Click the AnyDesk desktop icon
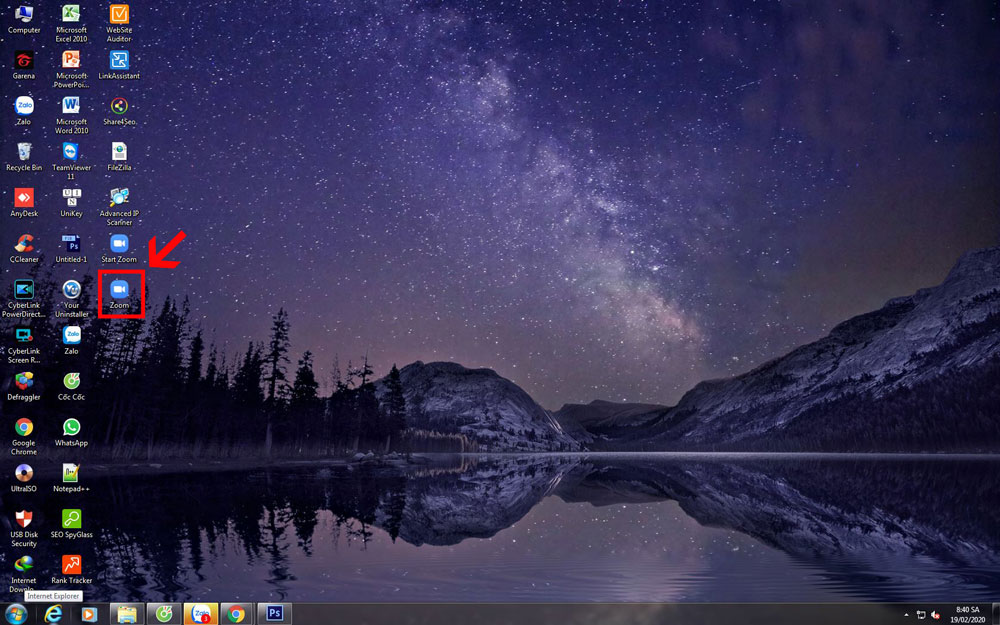The height and width of the screenshot is (625, 1000). tap(24, 199)
